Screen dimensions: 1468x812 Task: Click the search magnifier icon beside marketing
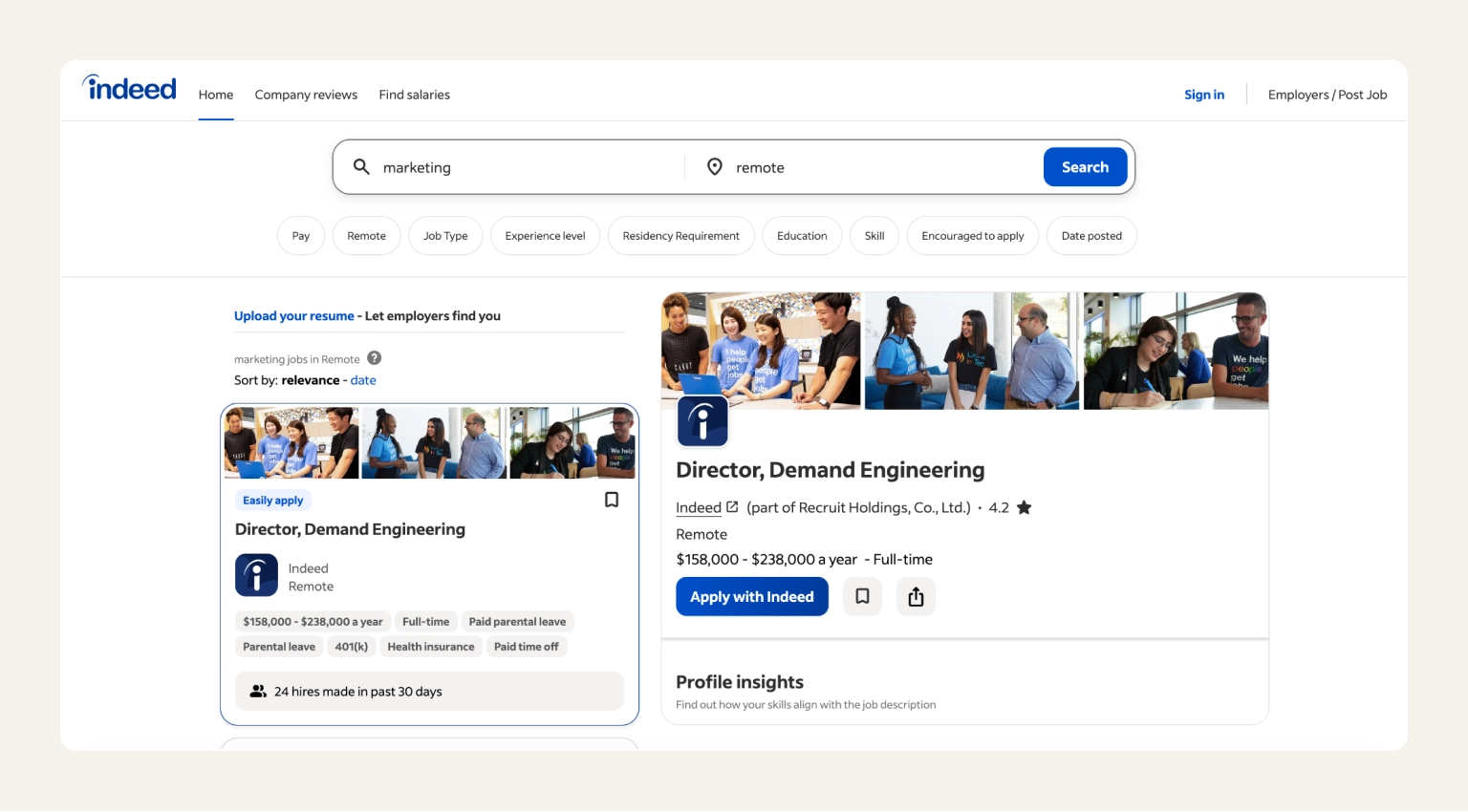(361, 166)
